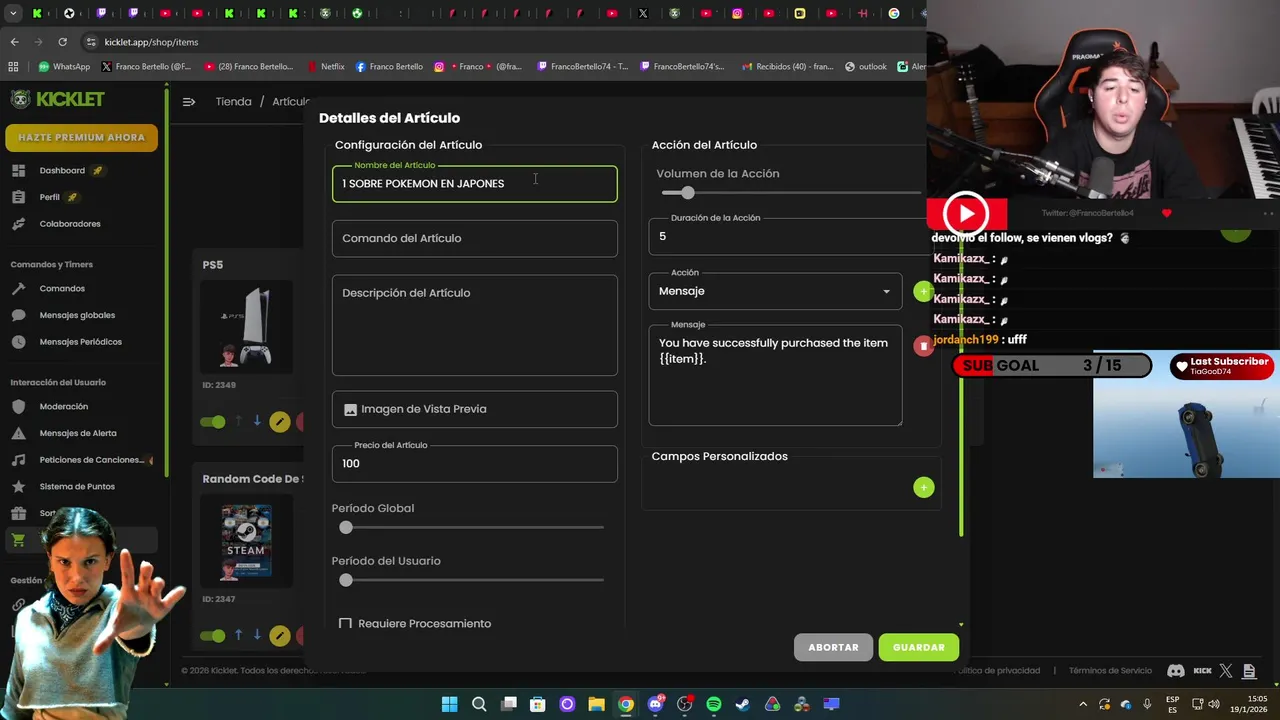Screen dimensions: 1280x720
Task: Click the Chrome address bar
Action: click(x=500, y=42)
